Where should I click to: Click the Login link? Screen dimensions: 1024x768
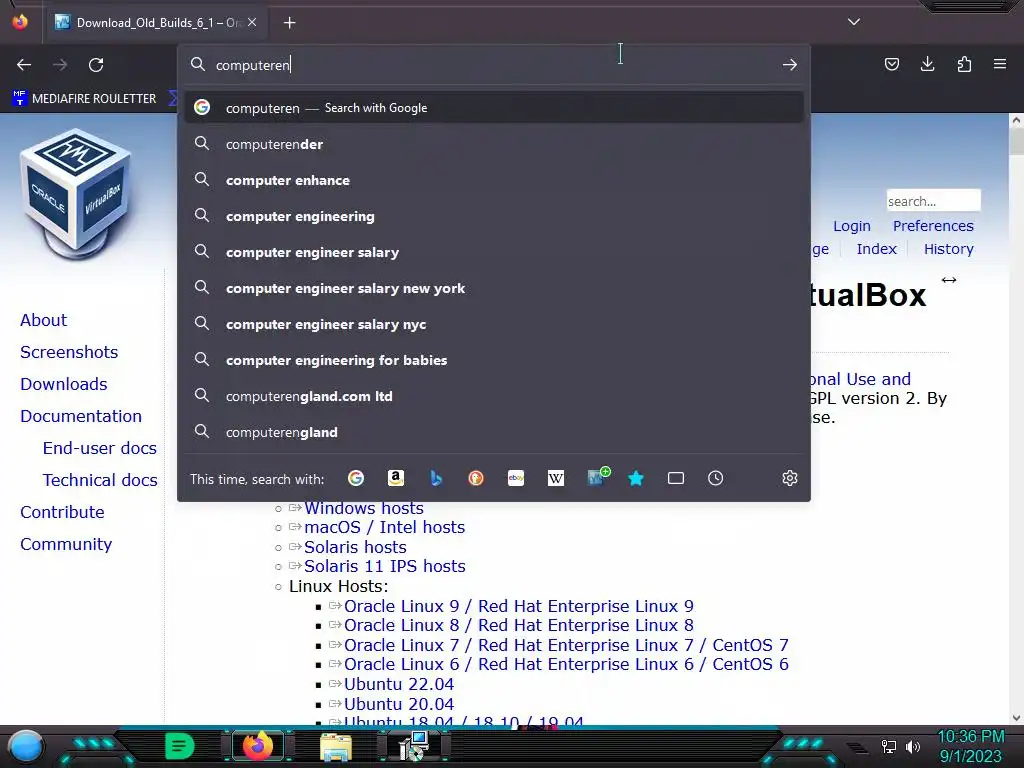pos(852,226)
